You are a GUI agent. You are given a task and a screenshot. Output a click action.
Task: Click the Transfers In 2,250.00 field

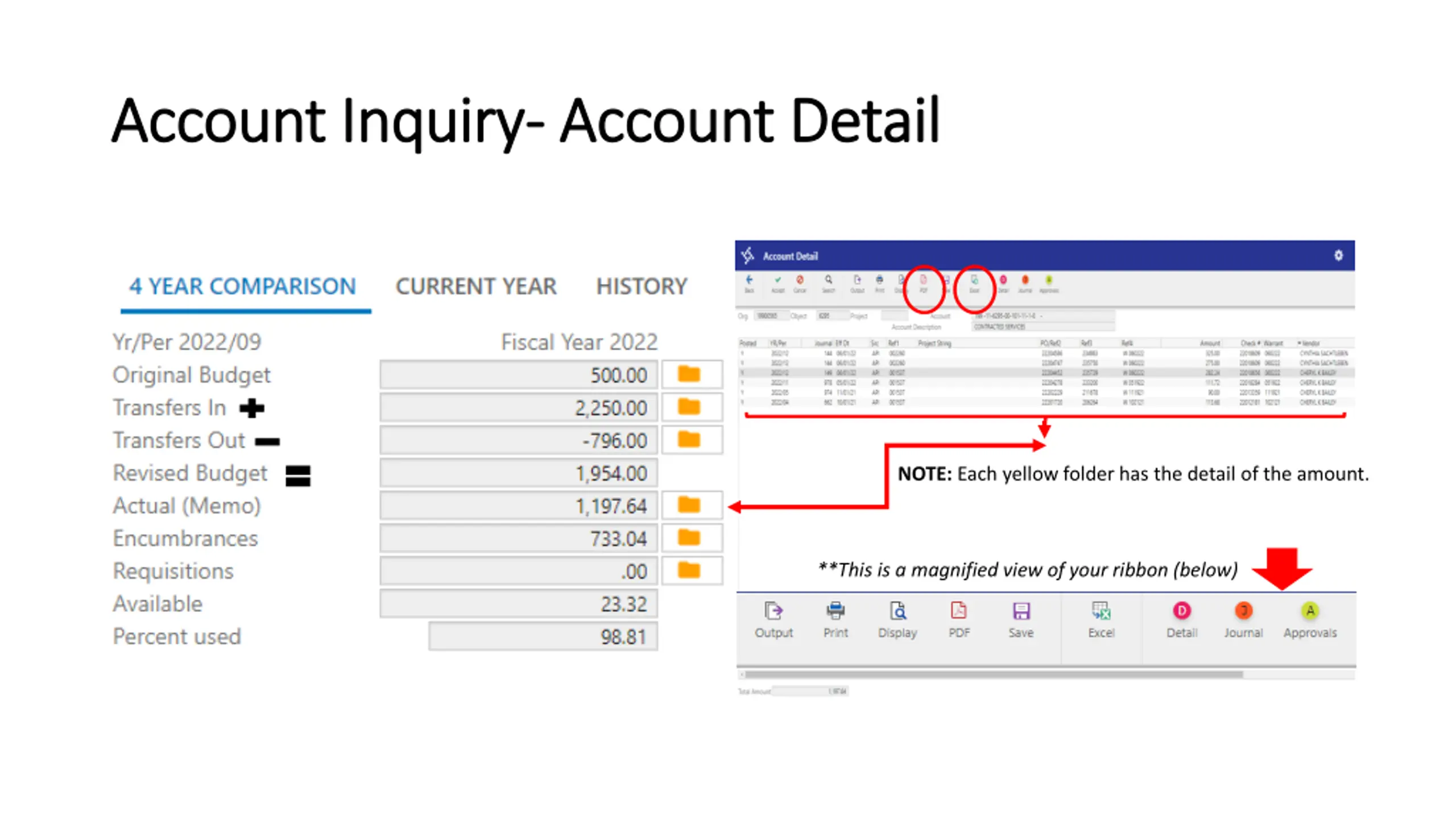coord(519,408)
